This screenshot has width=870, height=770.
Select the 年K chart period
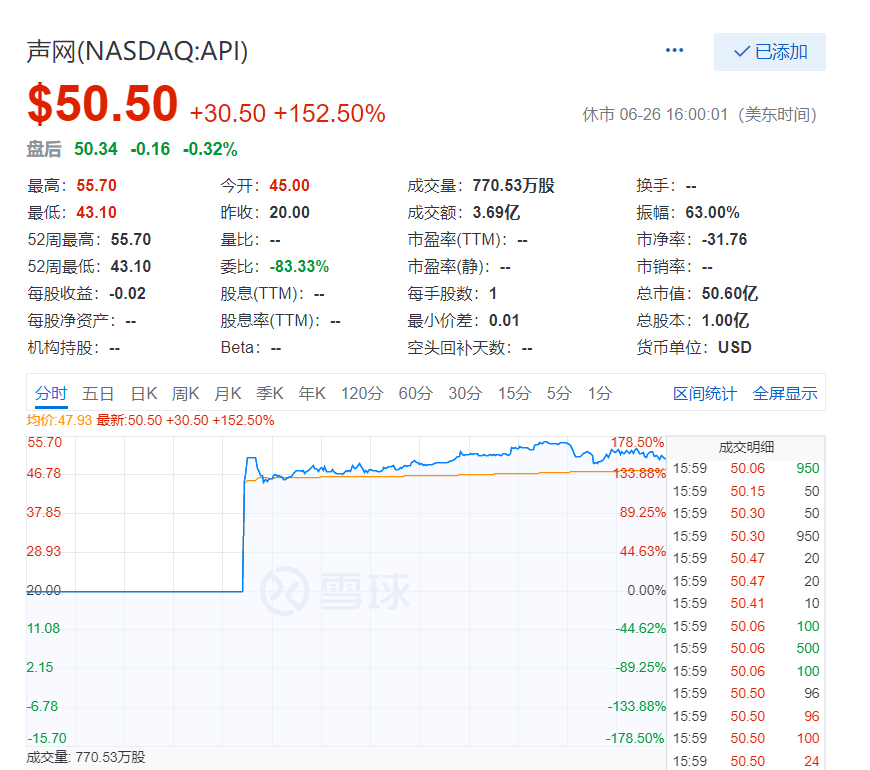pos(312,394)
